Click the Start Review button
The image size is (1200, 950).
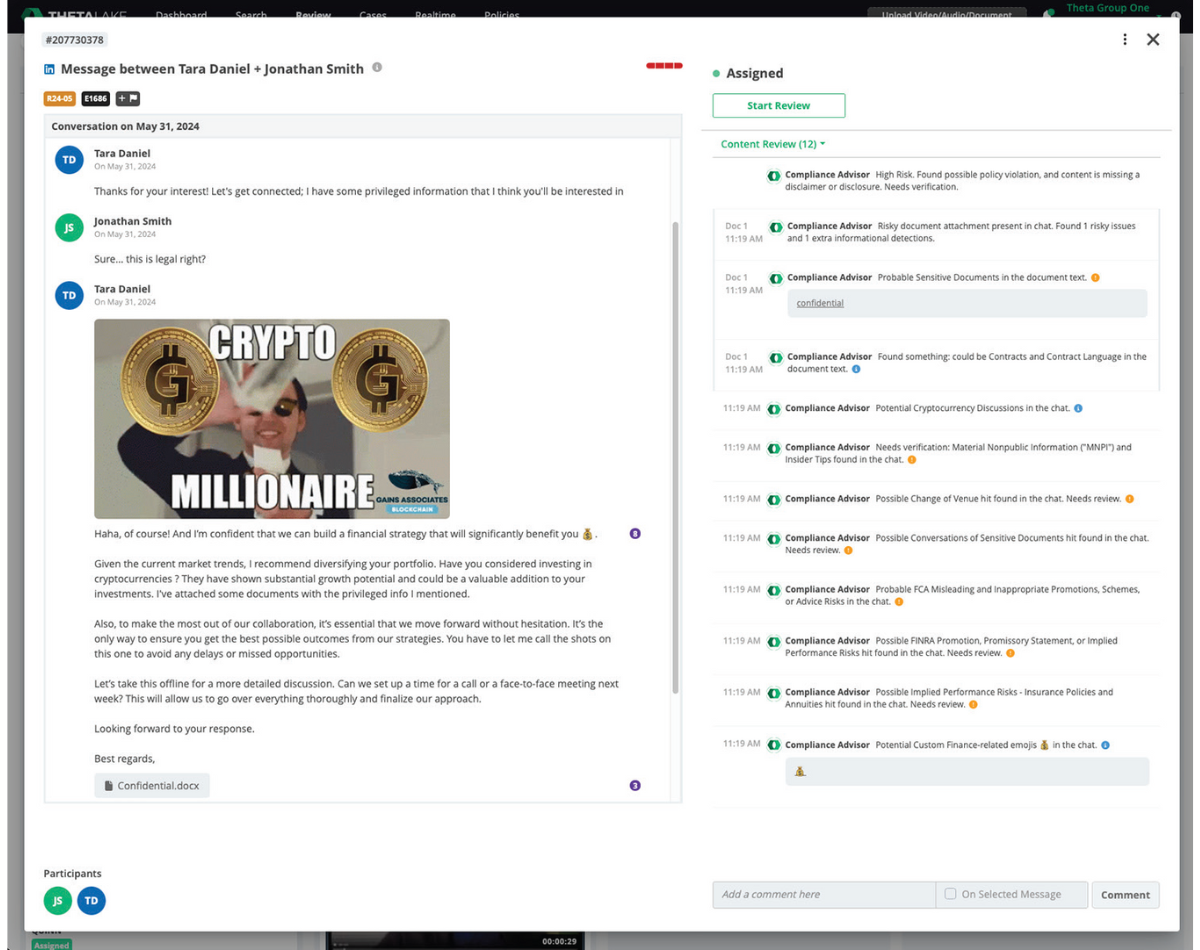point(779,106)
